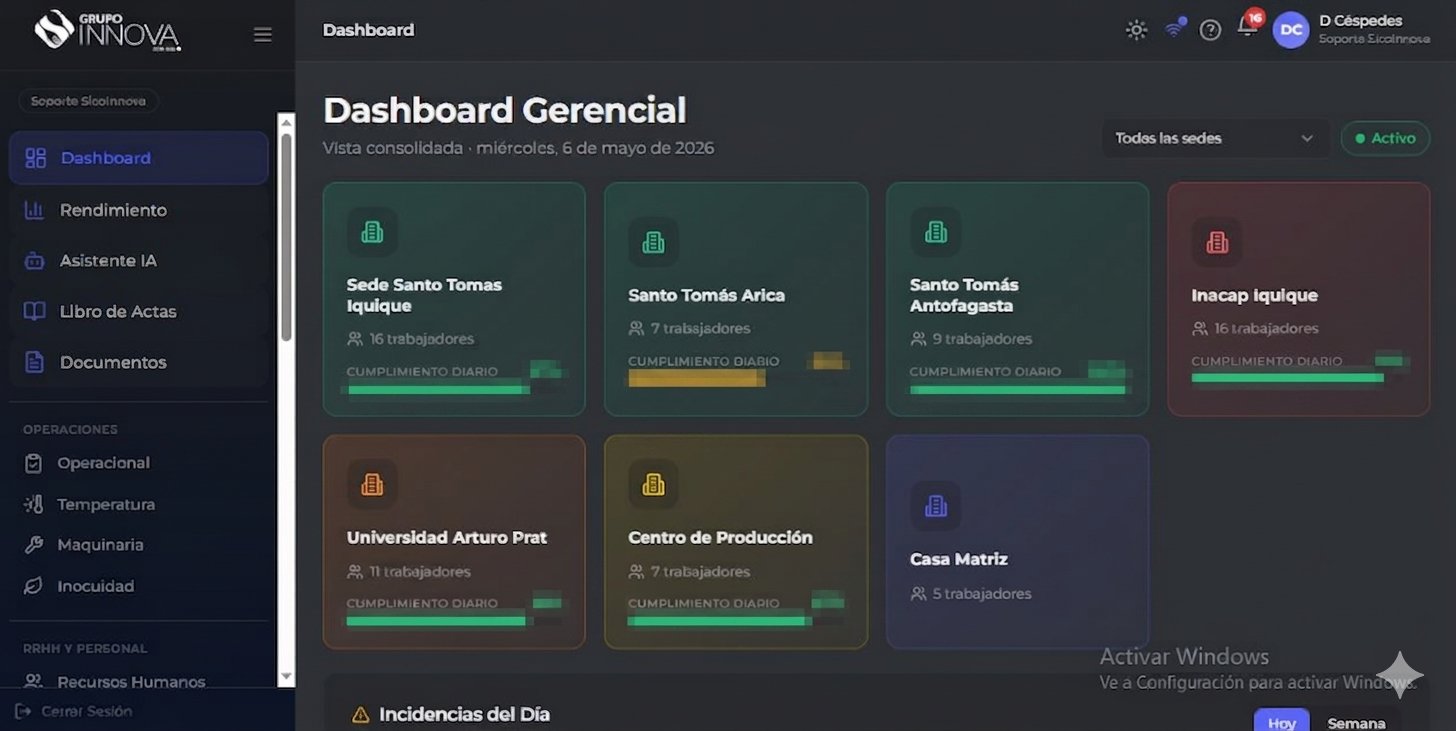Screen dimensions: 1456x731
Task: Open the Universidad Arturo Prat card
Action: (x=454, y=542)
